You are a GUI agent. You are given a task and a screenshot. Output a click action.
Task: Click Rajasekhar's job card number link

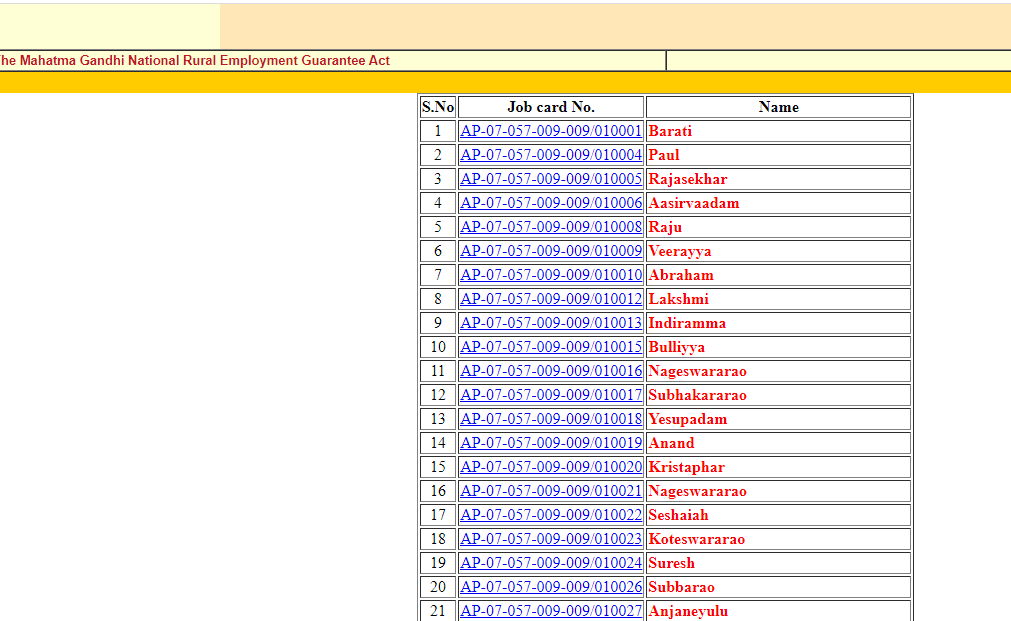tap(551, 179)
